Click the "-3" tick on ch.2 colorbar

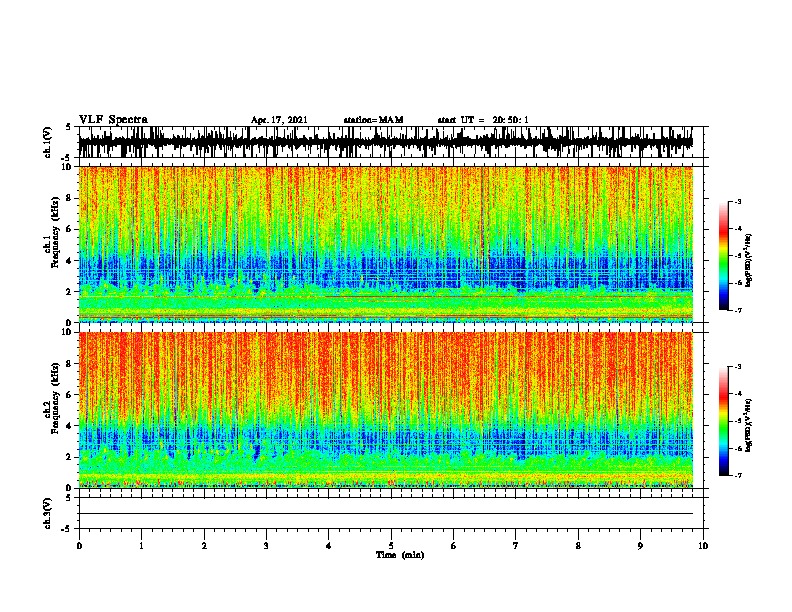tap(738, 367)
